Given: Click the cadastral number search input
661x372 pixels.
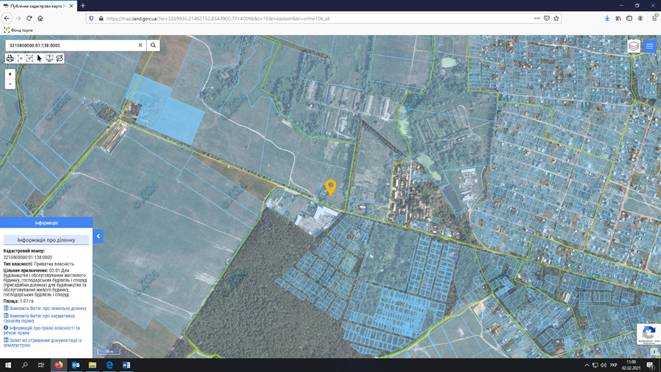Looking at the screenshot, I should tap(72, 45).
